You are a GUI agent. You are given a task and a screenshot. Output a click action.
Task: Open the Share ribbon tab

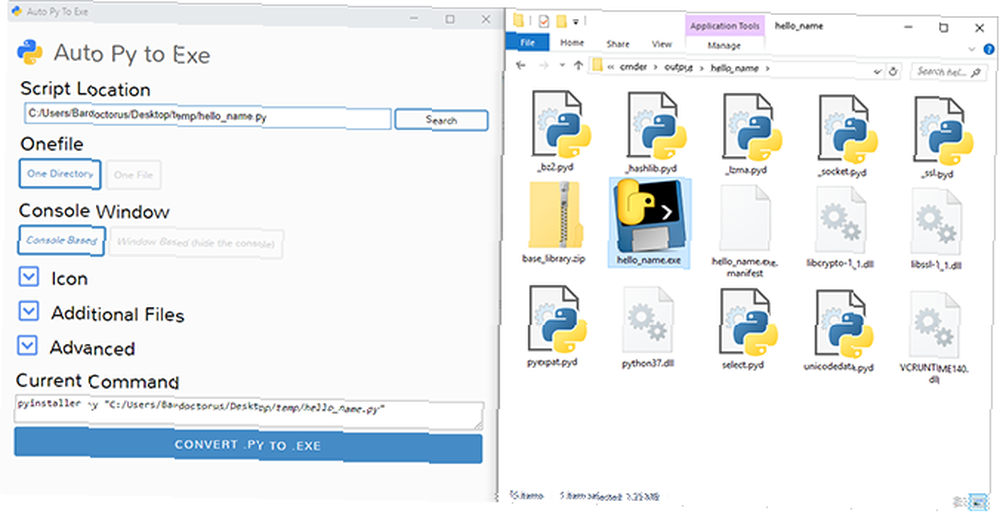point(618,44)
